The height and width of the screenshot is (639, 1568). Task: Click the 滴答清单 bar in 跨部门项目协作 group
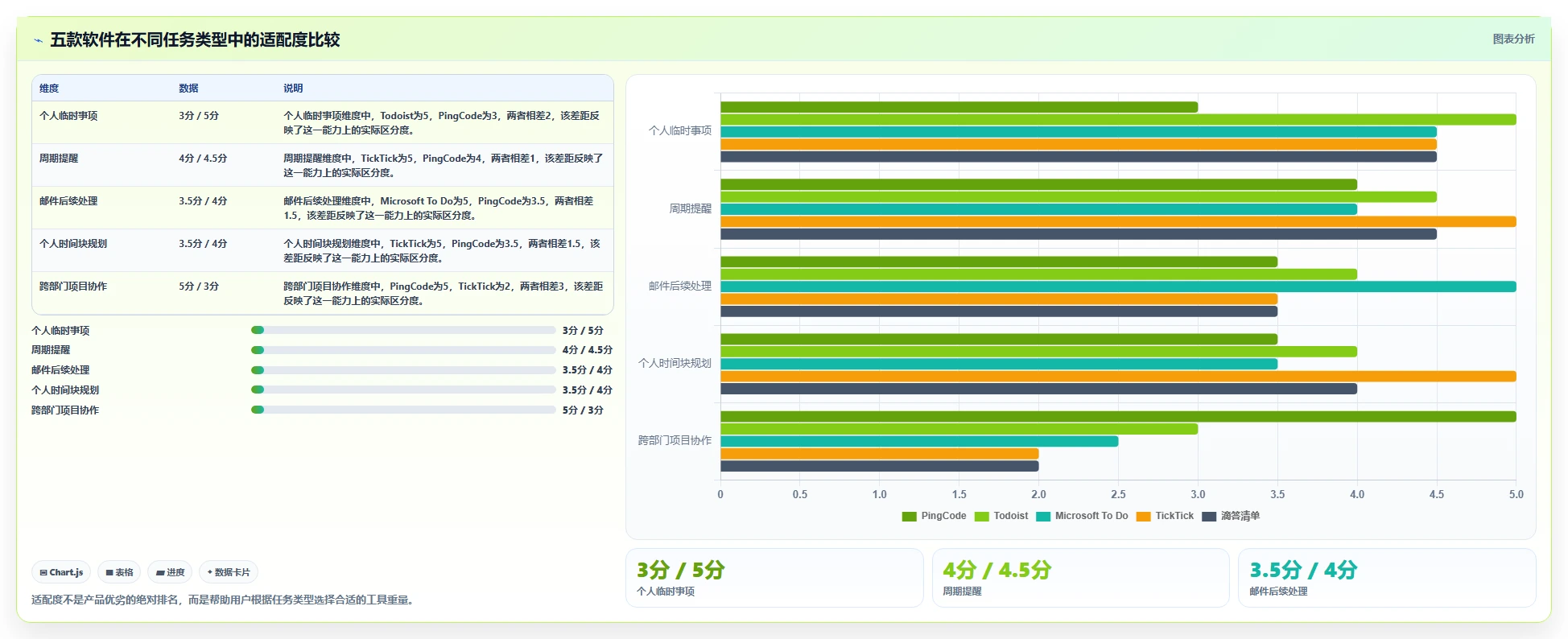(x=879, y=466)
